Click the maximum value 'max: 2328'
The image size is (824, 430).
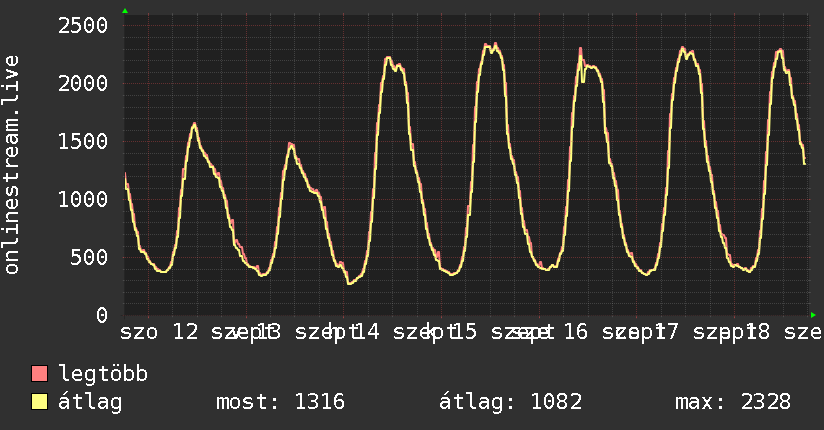(733, 402)
